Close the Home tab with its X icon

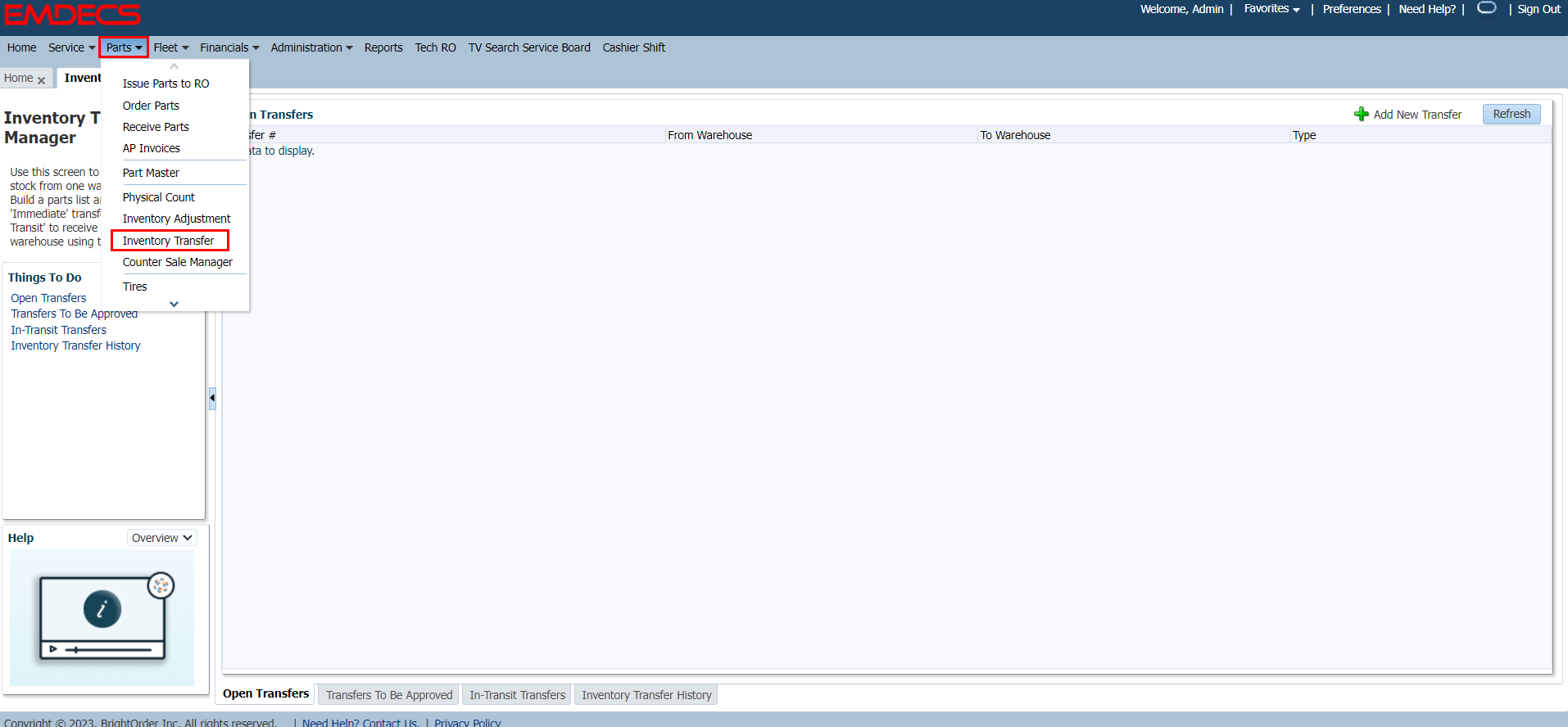tap(41, 80)
